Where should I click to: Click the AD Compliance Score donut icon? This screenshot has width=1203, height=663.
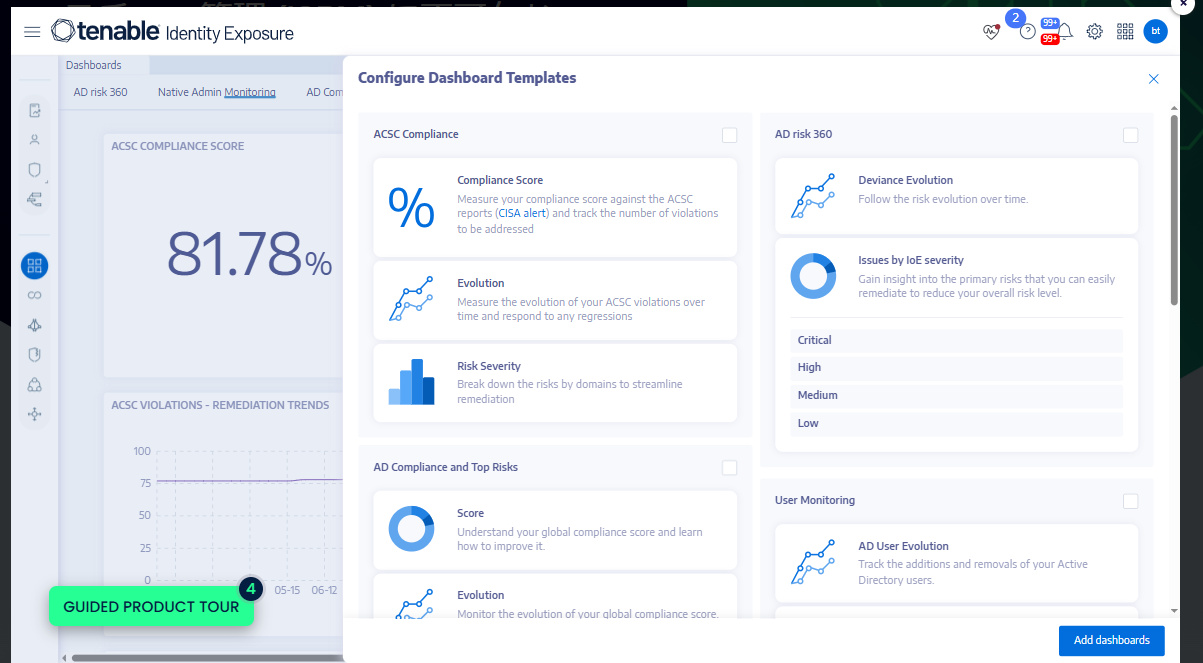tap(411, 528)
